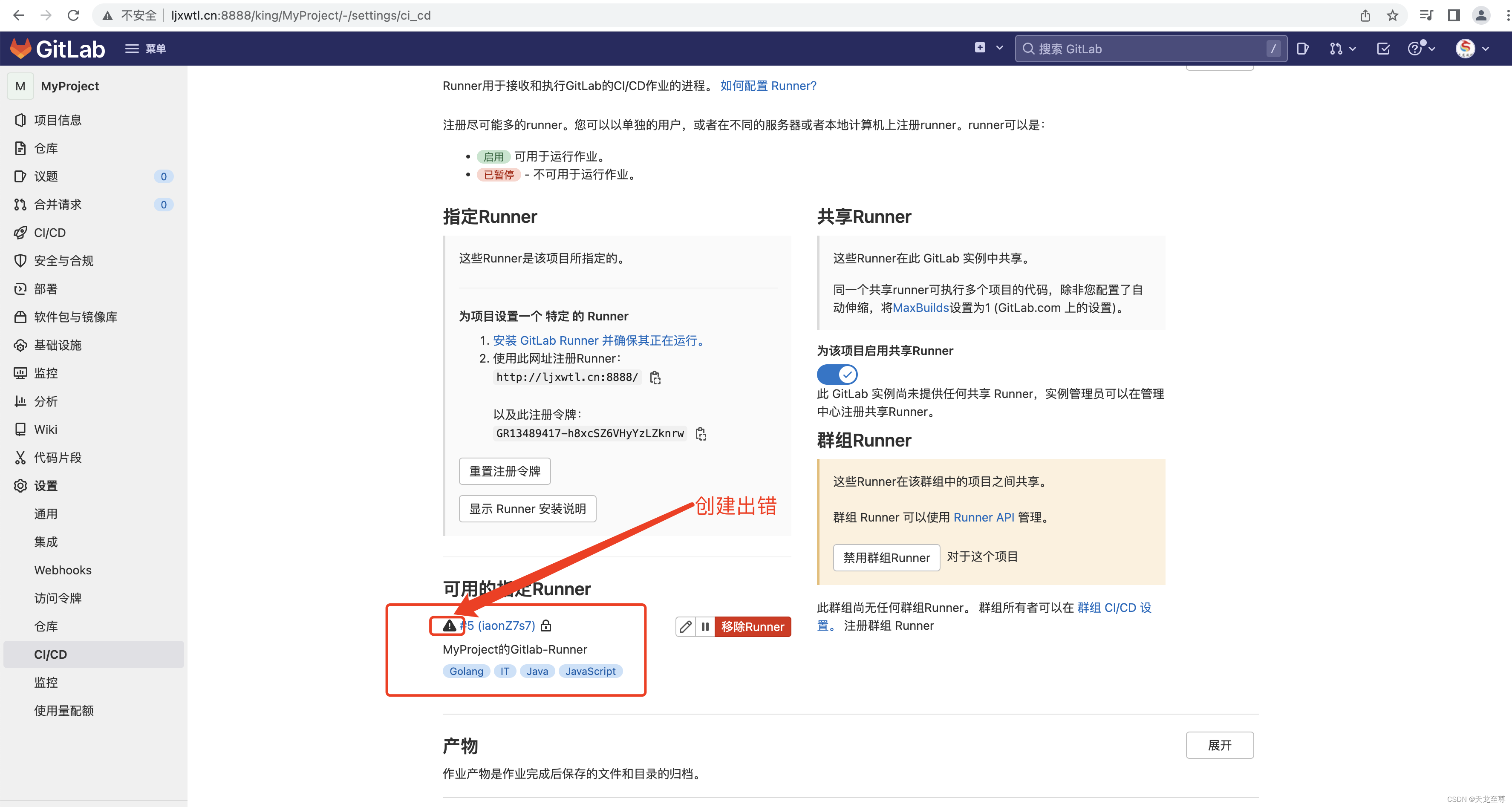Toggle shared Runners for this project
Viewport: 1512px width, 807px height.
(837, 374)
